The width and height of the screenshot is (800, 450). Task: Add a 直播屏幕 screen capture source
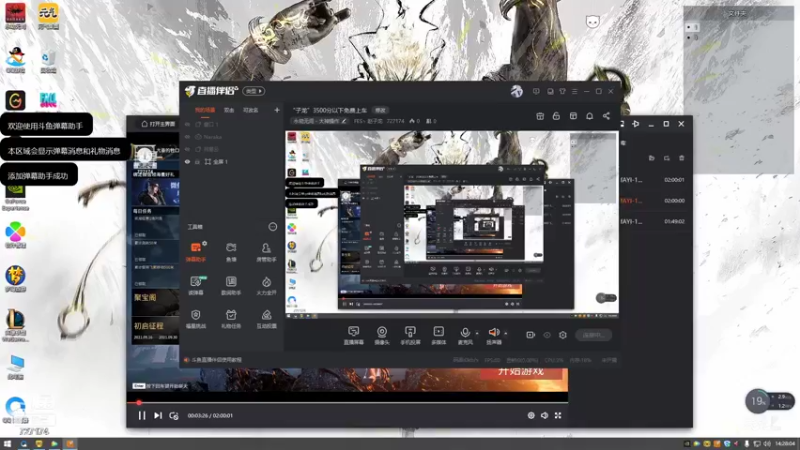354,335
